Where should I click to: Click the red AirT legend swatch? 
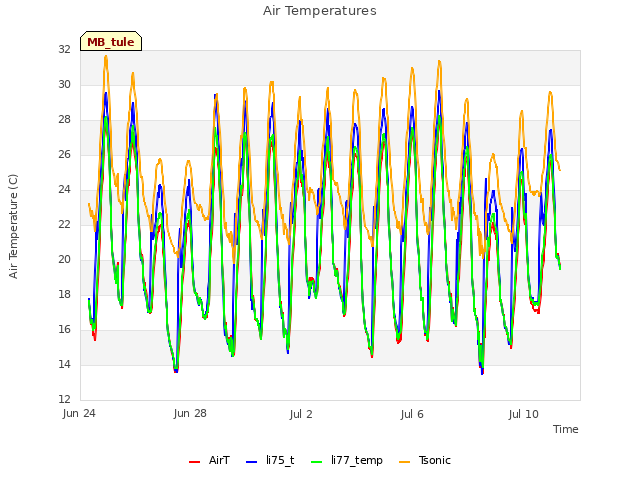click(195, 462)
